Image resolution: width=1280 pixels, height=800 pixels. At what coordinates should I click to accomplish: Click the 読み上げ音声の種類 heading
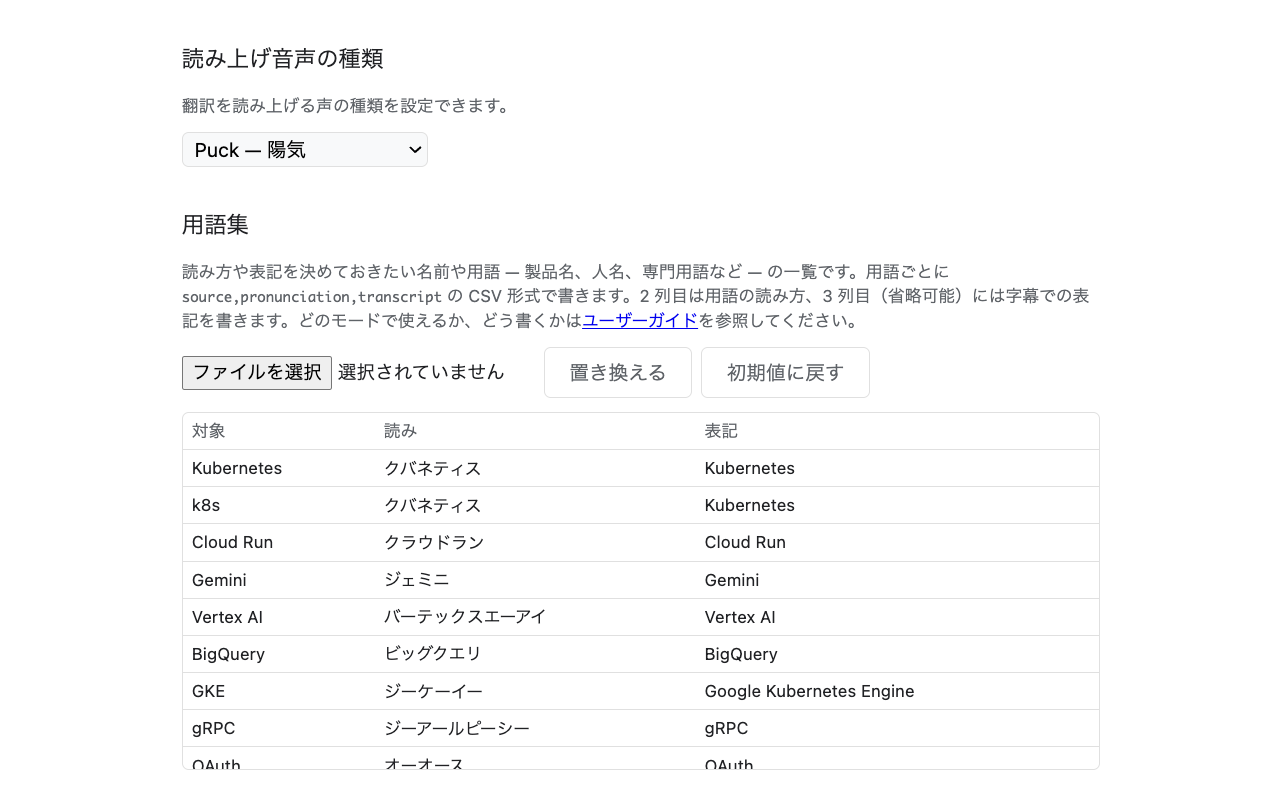click(283, 59)
